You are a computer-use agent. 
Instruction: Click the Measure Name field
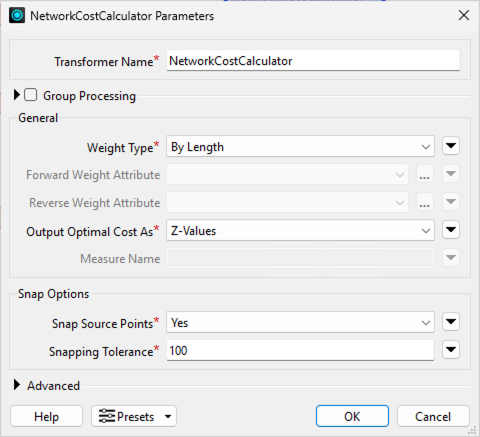pos(300,258)
